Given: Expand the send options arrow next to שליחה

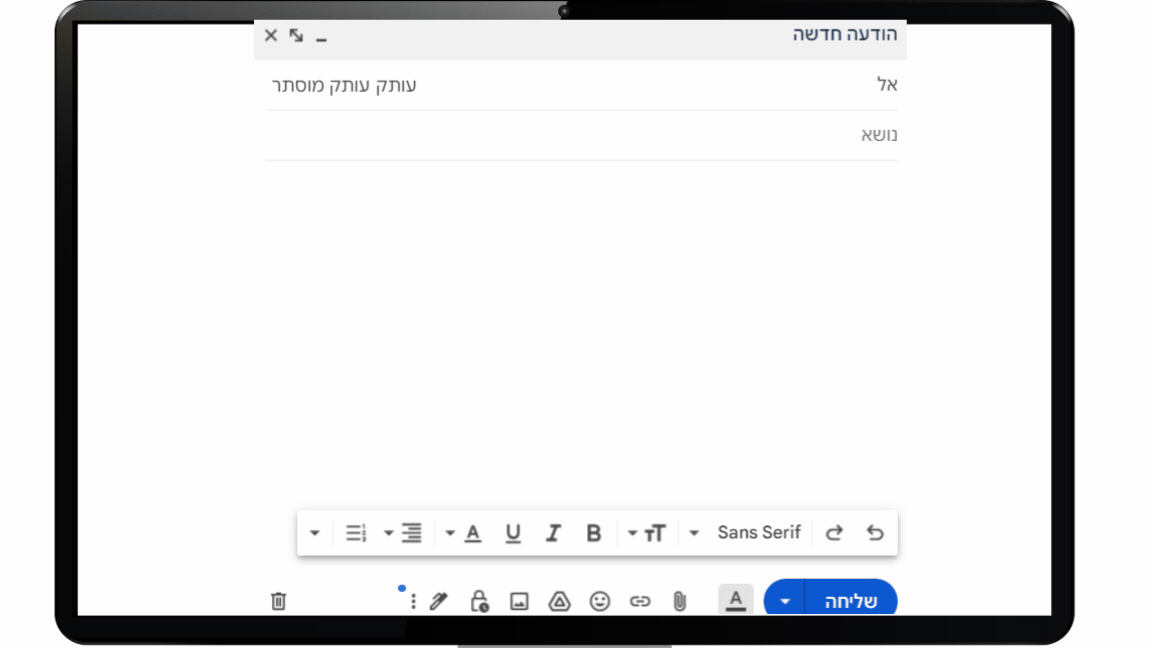Looking at the screenshot, I should [784, 600].
